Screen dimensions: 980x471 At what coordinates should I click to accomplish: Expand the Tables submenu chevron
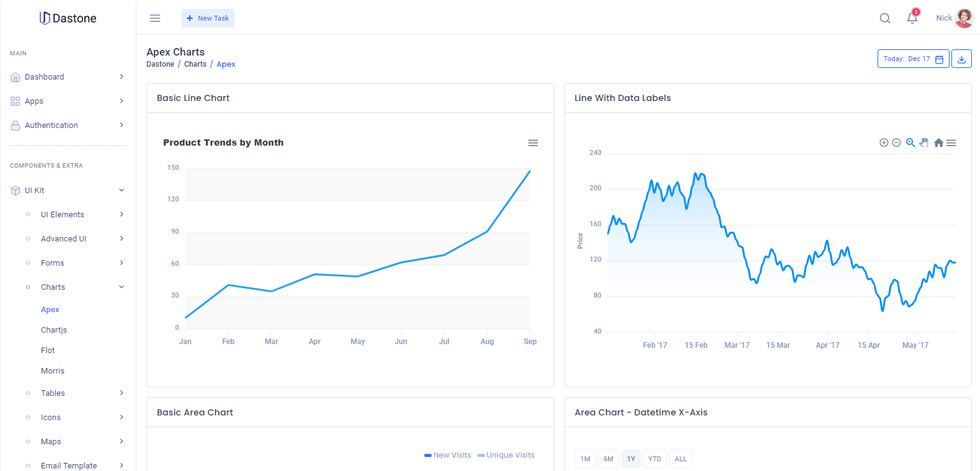click(x=121, y=394)
